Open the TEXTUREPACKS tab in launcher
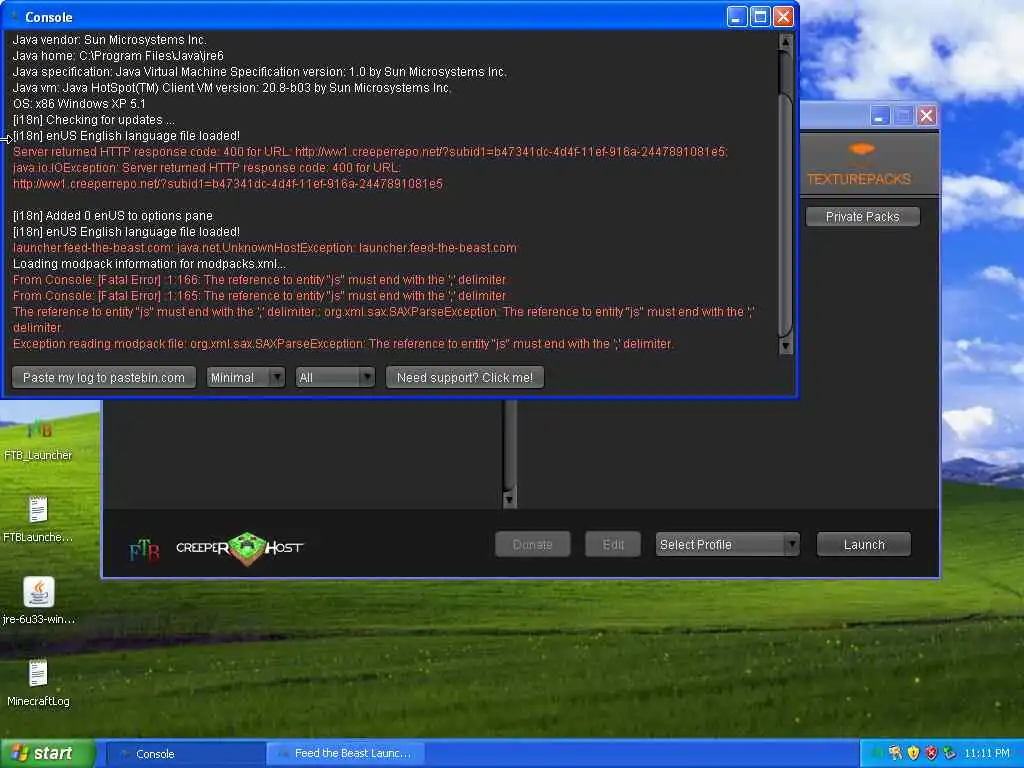The height and width of the screenshot is (768, 1024). [859, 165]
